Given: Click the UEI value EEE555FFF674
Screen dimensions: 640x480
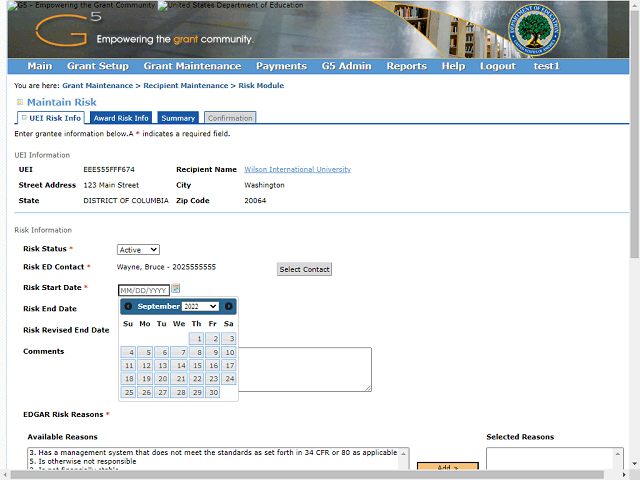Looking at the screenshot, I should 109,169.
